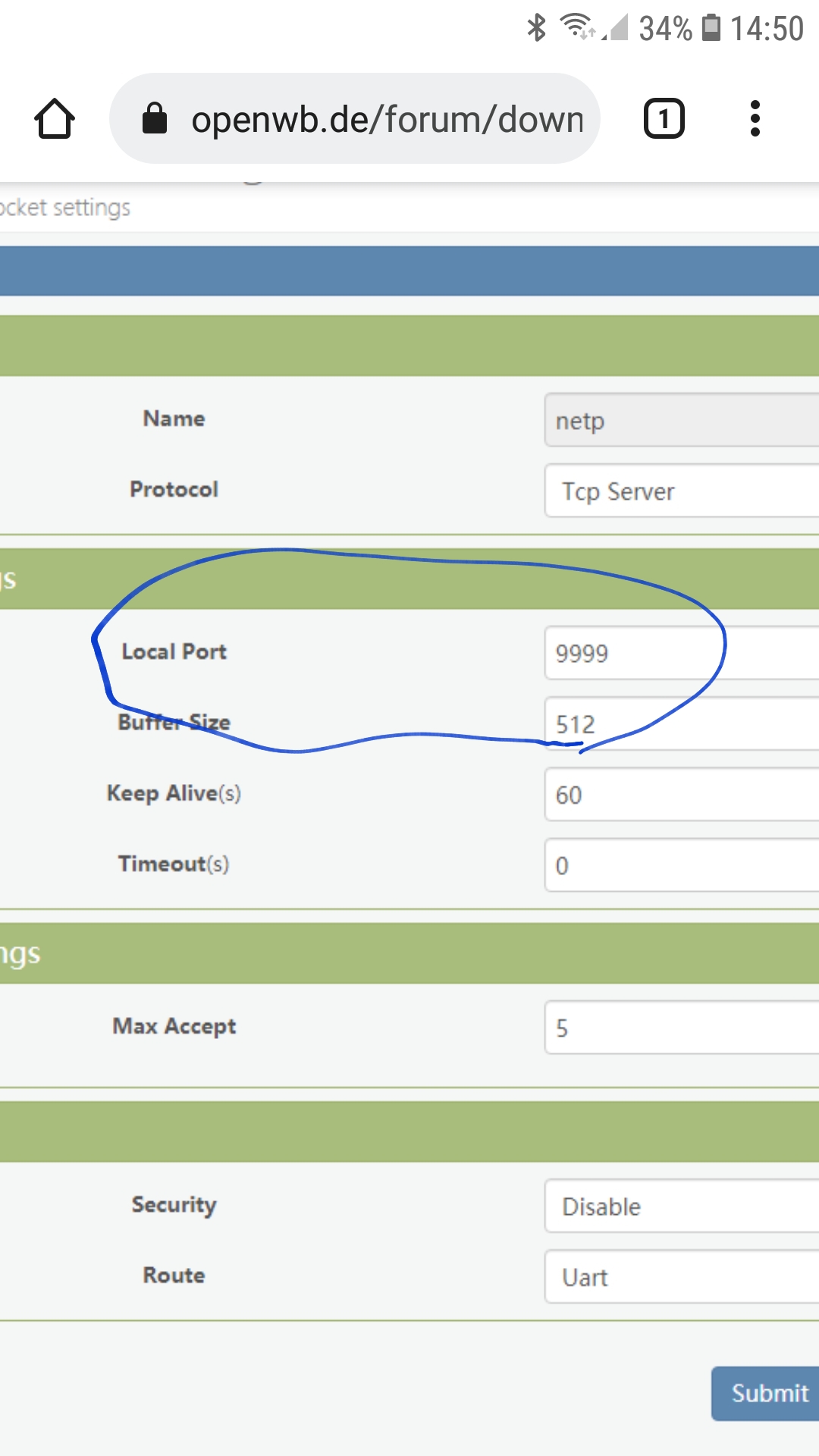This screenshot has width=819, height=1456.
Task: Open the browser three-dot menu
Action: click(755, 119)
